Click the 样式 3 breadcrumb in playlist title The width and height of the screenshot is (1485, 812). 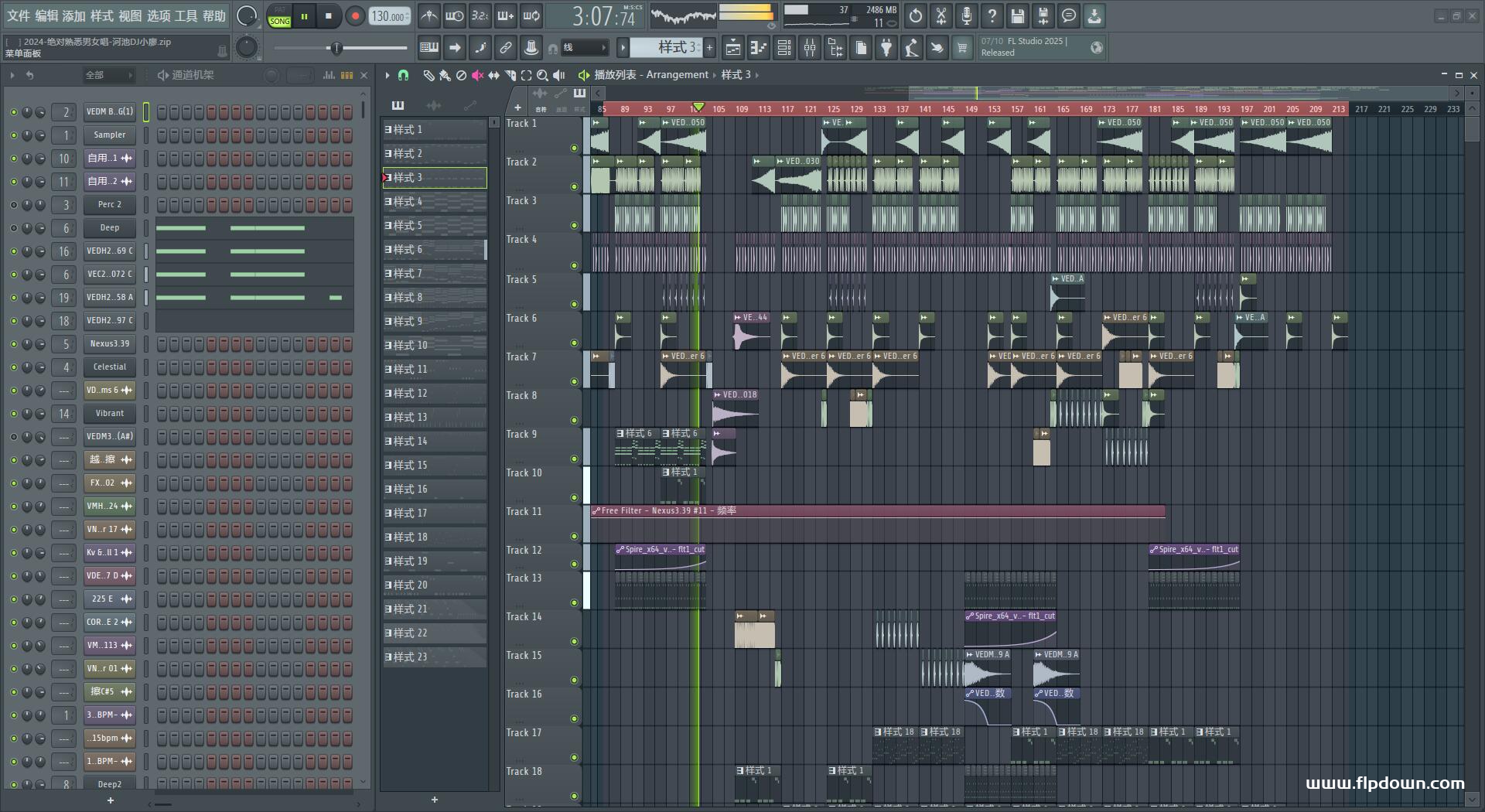(736, 75)
